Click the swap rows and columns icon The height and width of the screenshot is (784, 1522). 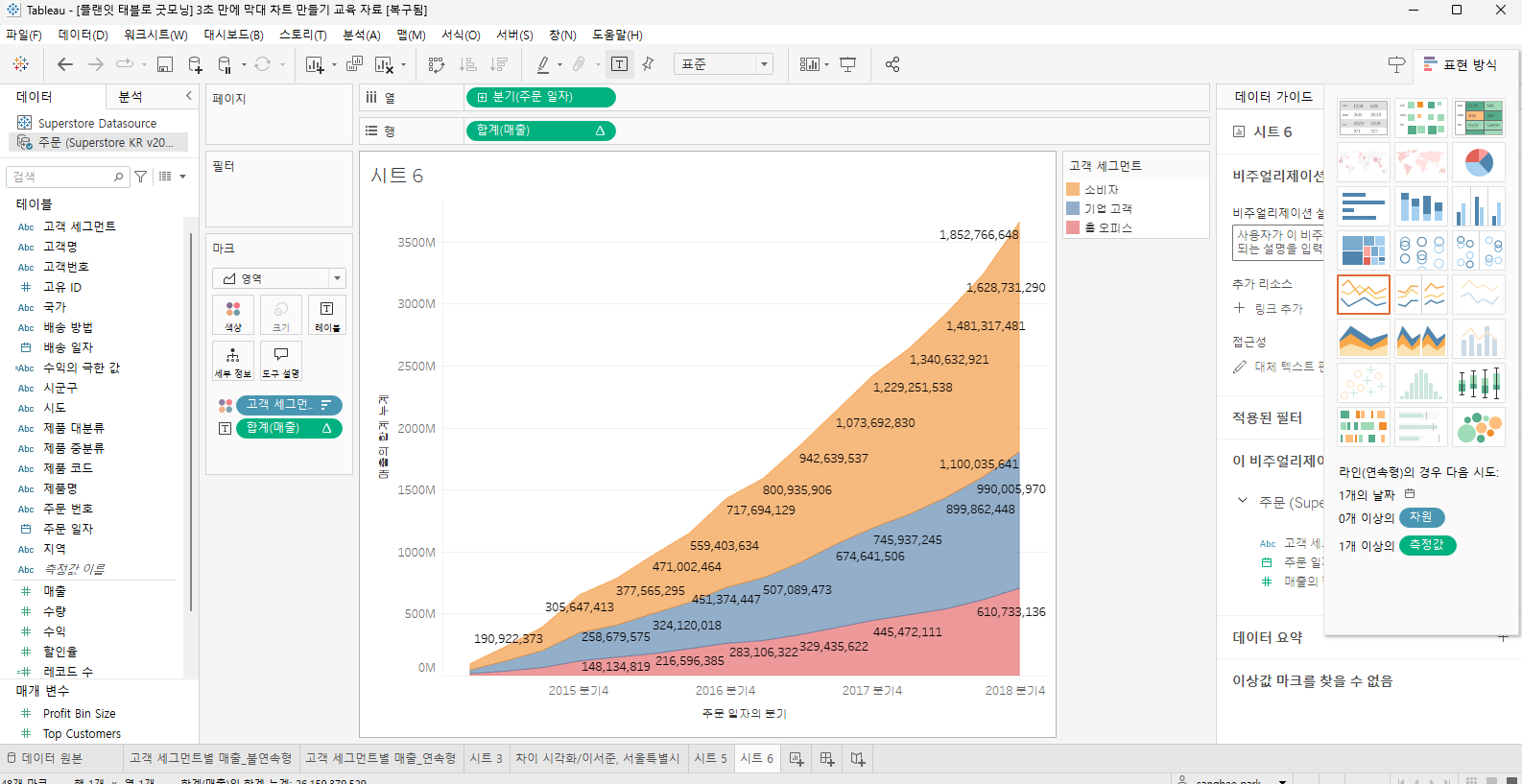[437, 64]
